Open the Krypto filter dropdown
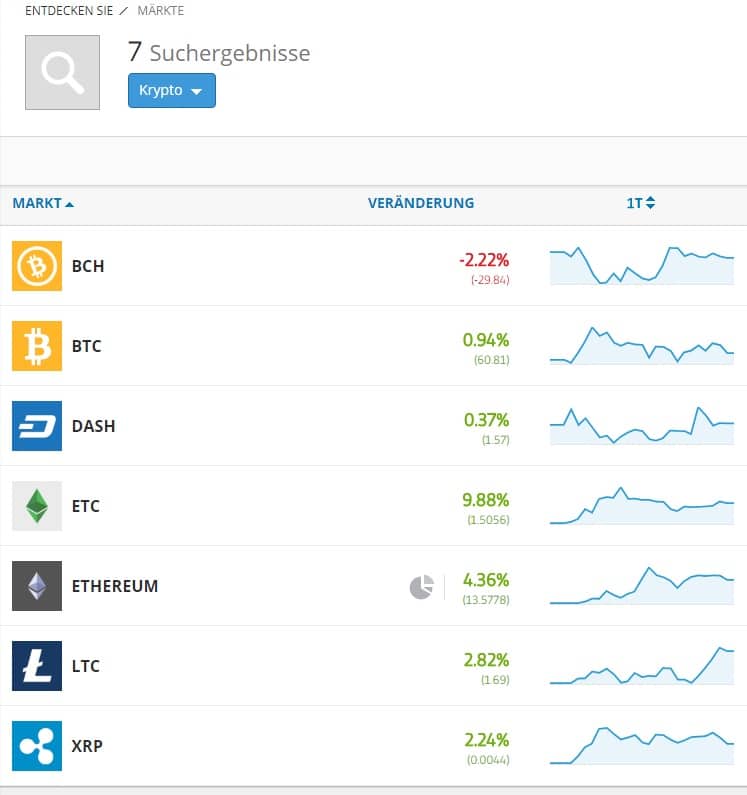Viewport: 747px width, 795px height. click(171, 90)
